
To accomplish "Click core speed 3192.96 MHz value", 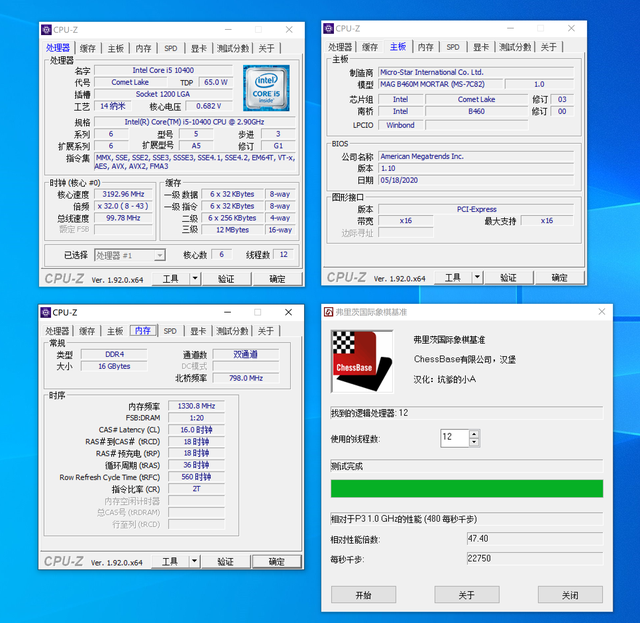I will click(123, 194).
